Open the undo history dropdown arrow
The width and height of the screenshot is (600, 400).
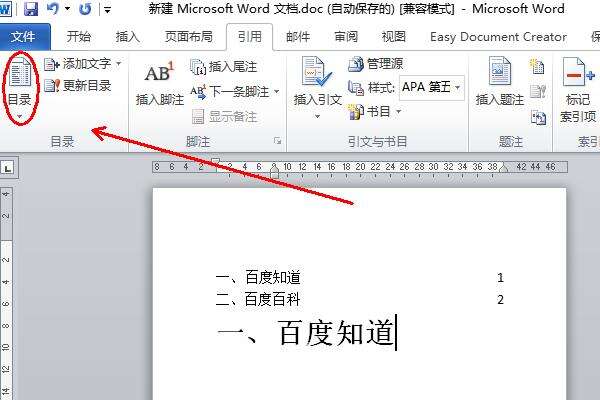coord(67,9)
